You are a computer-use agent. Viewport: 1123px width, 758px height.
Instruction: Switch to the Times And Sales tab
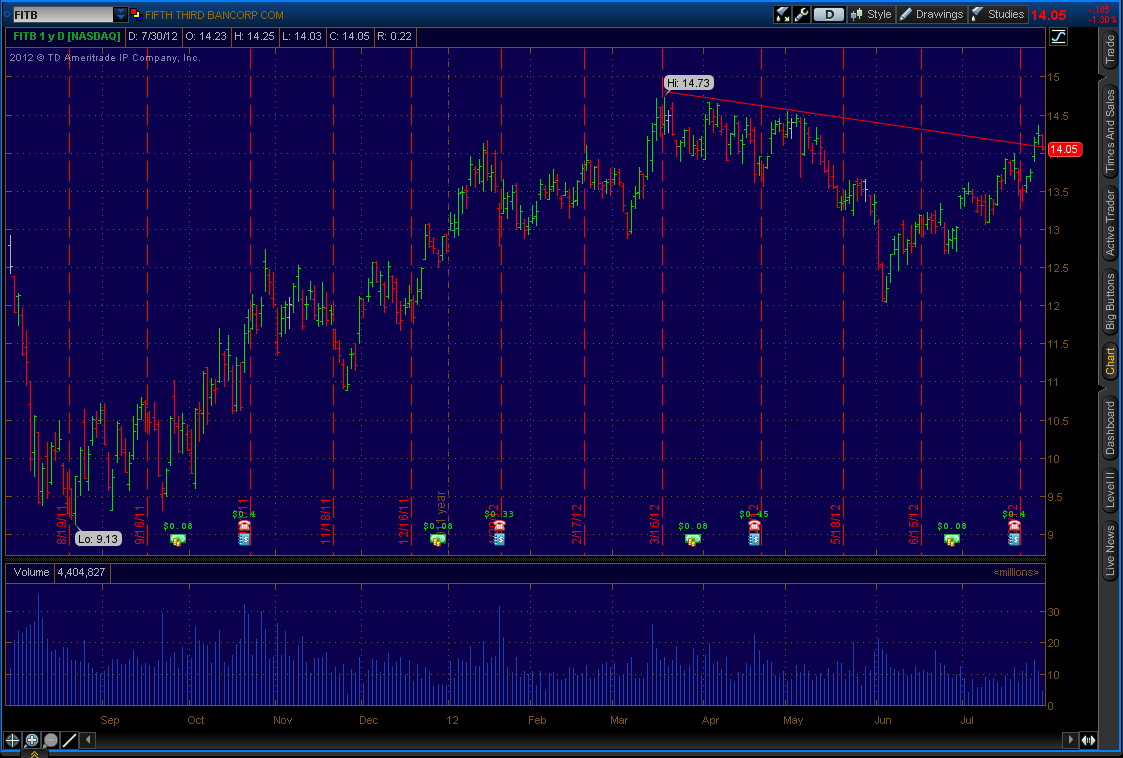tap(1109, 132)
